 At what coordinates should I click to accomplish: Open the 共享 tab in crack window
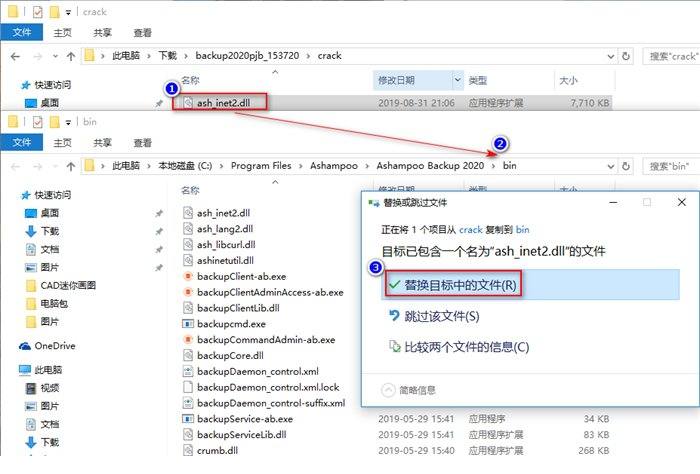102,33
